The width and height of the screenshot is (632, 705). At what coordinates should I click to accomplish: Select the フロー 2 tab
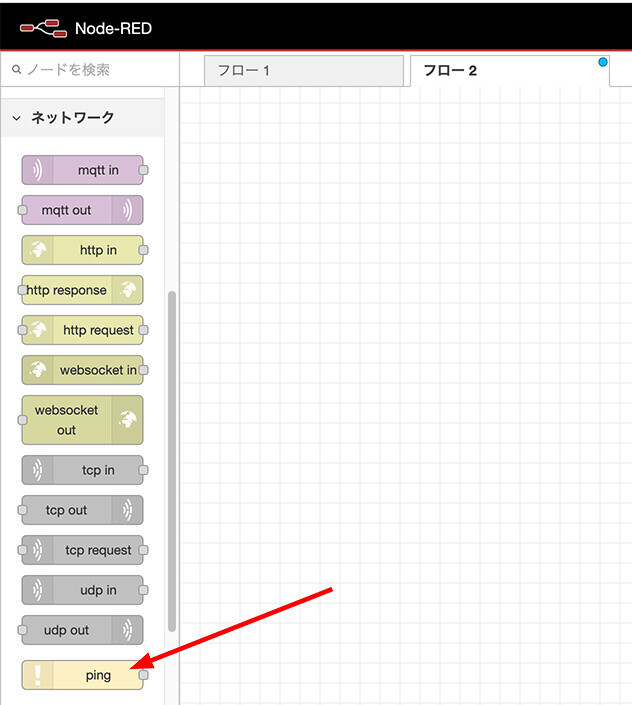510,71
